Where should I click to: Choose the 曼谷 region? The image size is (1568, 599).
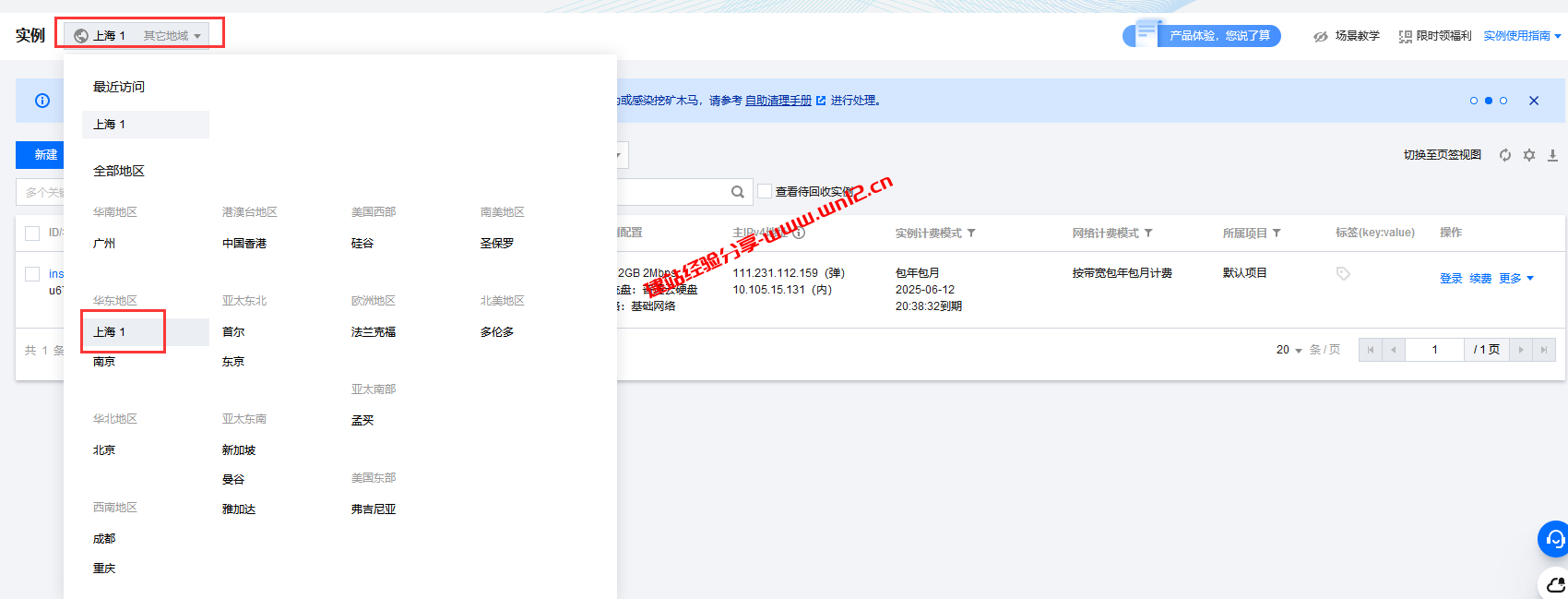coord(233,480)
